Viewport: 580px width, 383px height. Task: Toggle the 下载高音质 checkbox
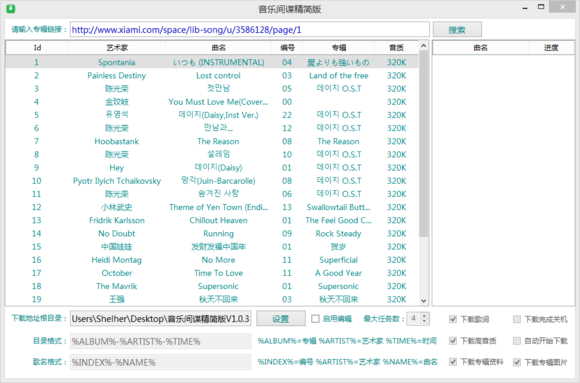[x=453, y=341]
